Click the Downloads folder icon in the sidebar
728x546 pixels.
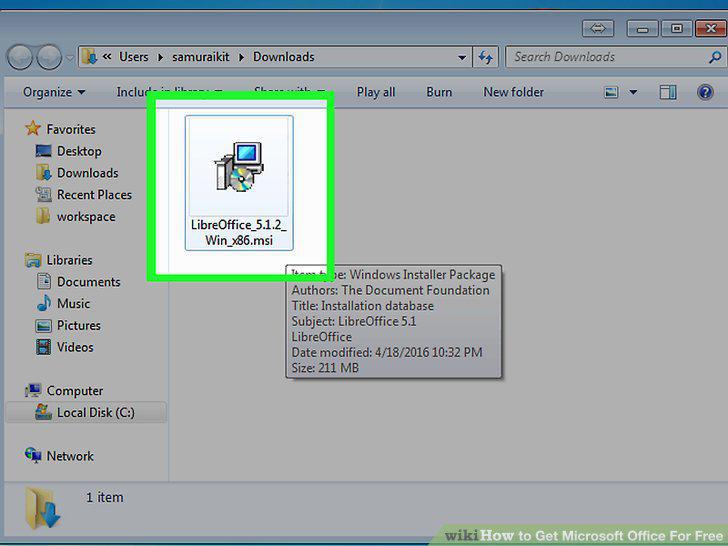(x=44, y=173)
